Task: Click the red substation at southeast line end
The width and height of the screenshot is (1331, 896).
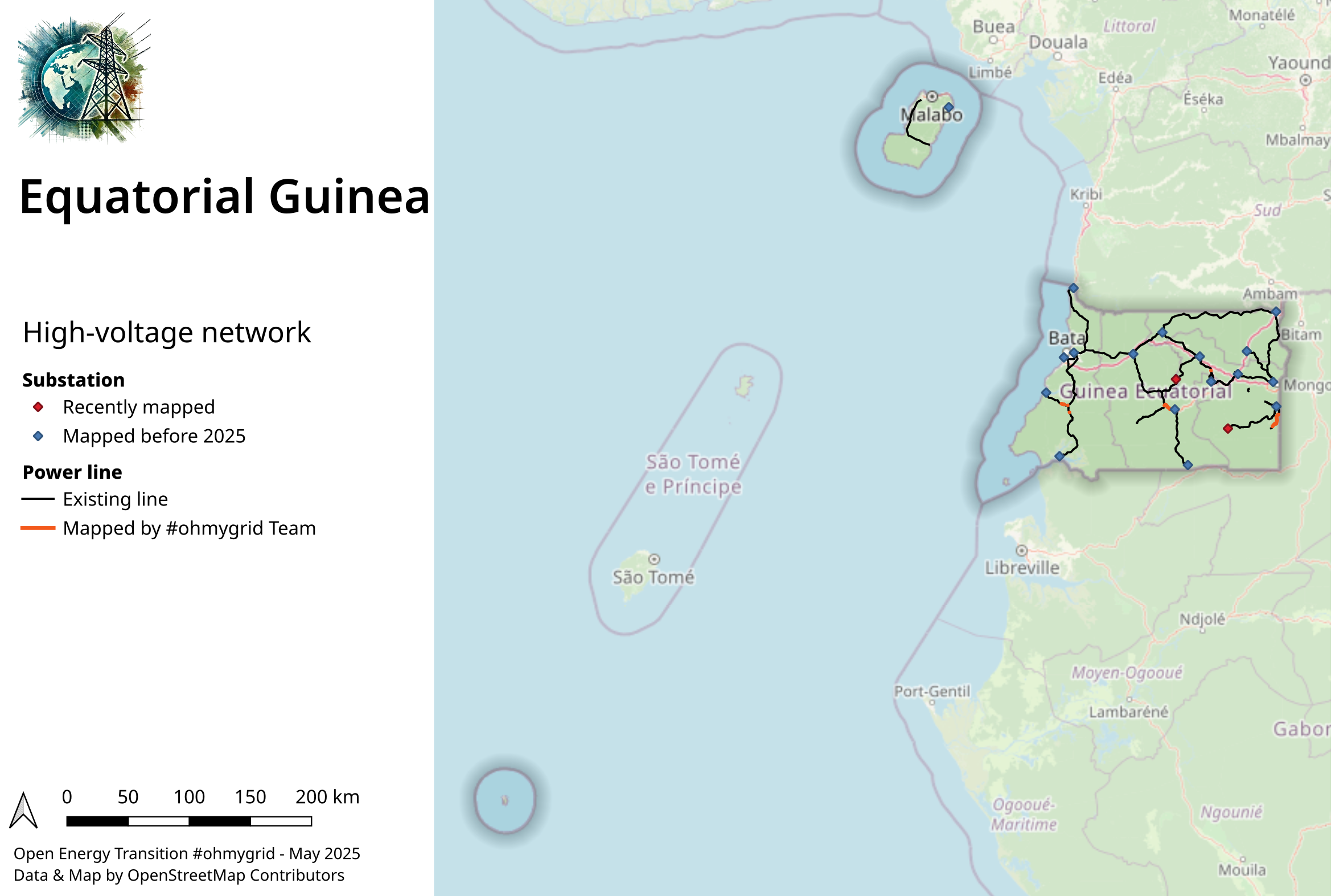Action: point(1227,429)
